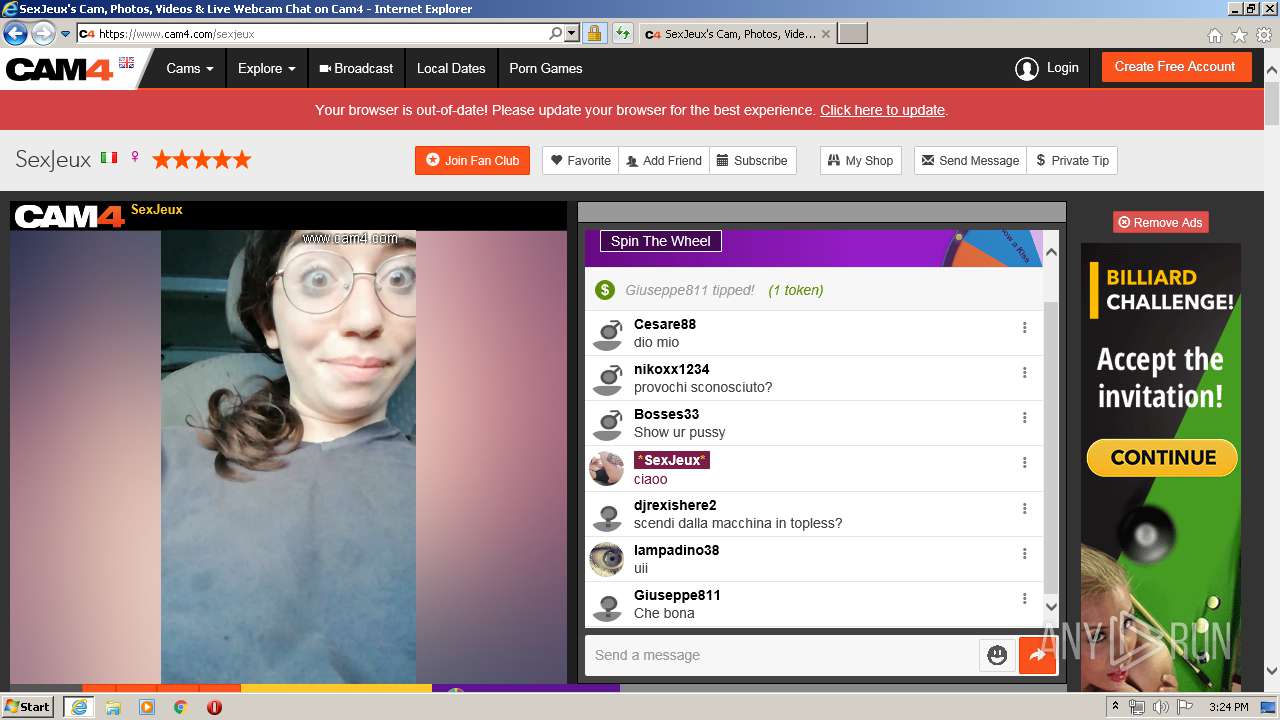Open browser Tools gear icon
Screen dimensions: 1280x720
1264,35
